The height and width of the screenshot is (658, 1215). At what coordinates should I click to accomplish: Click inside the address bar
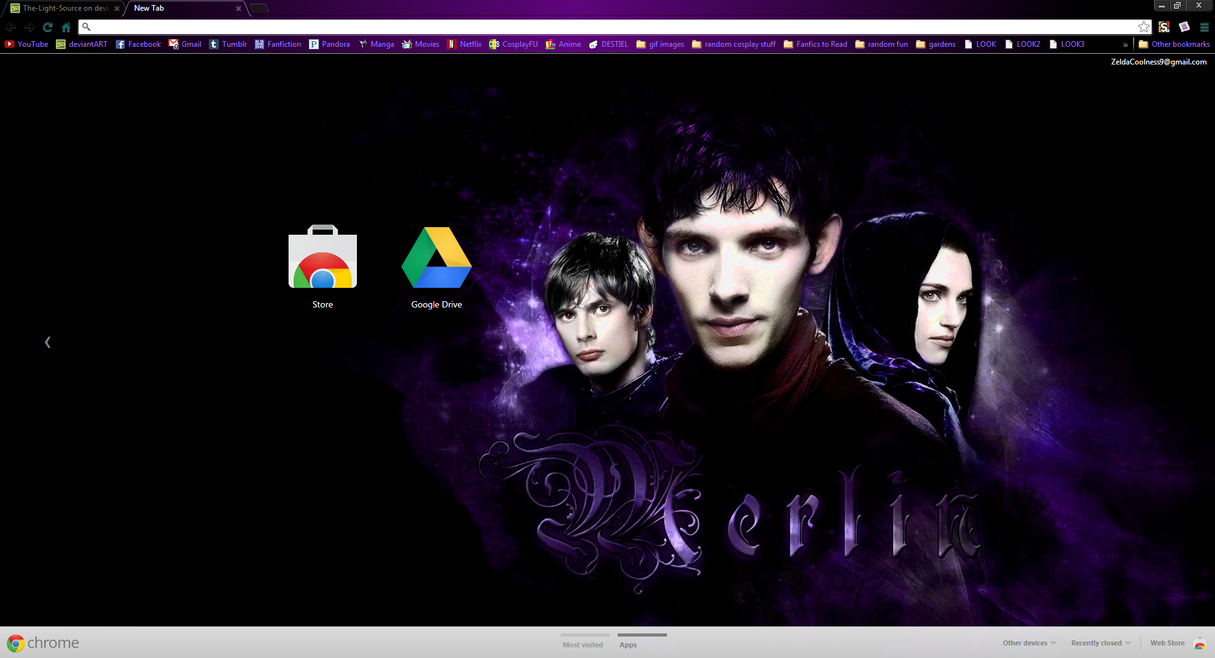point(400,27)
